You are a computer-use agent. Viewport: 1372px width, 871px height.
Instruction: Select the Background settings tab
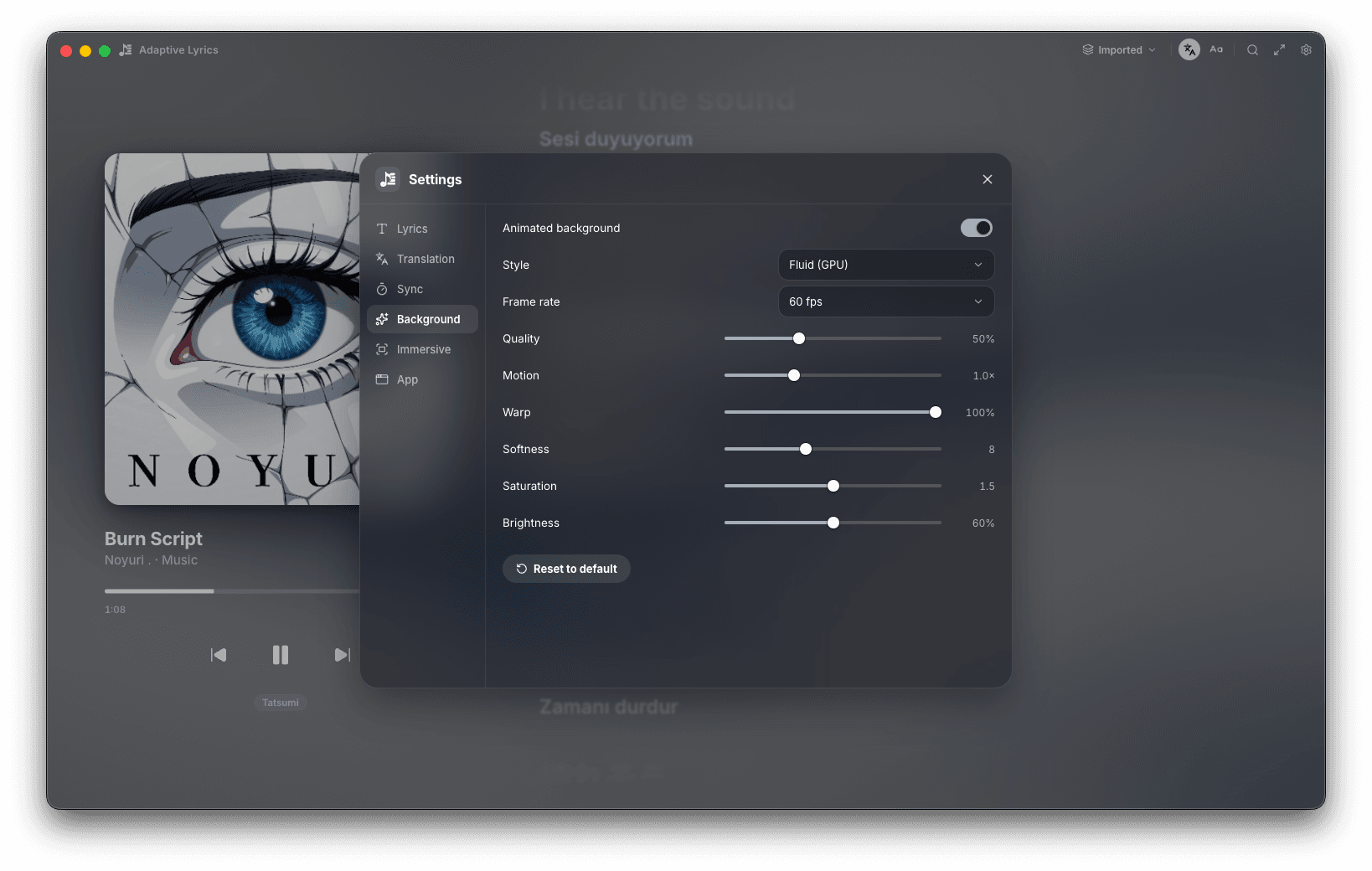(422, 319)
